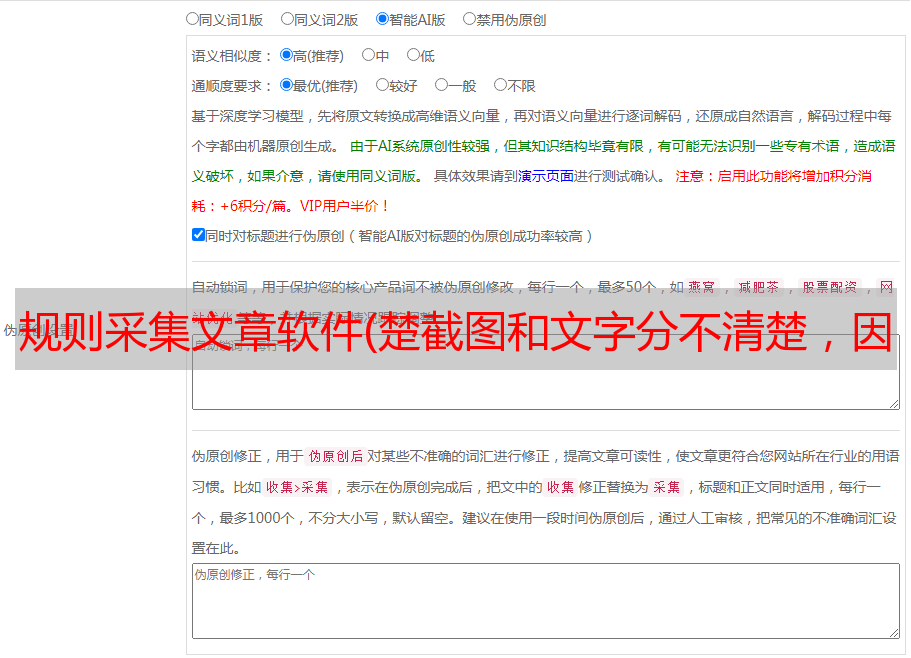Click the 语义相似度 label
Viewport: 911px width, 658px height.
[232, 56]
